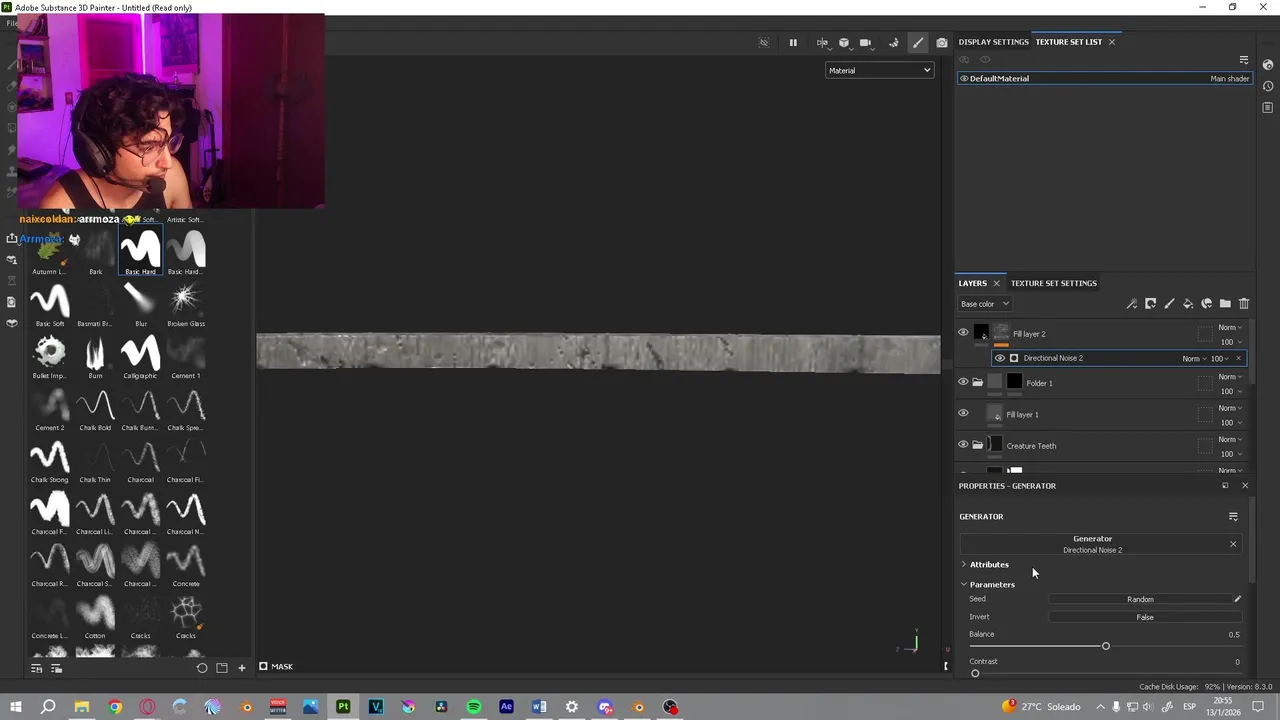
Task: Hide the Folder 1 layer
Action: coord(963,382)
